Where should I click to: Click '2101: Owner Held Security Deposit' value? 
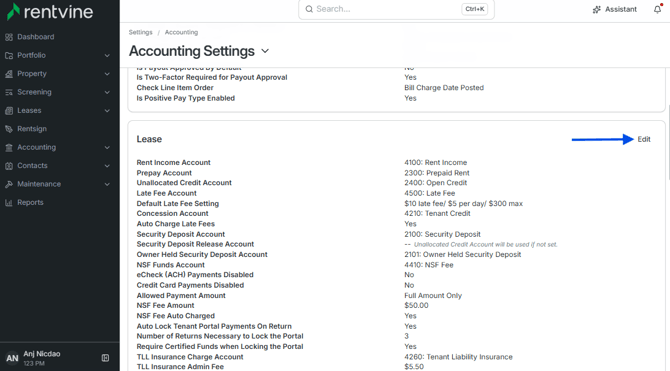coord(463,255)
